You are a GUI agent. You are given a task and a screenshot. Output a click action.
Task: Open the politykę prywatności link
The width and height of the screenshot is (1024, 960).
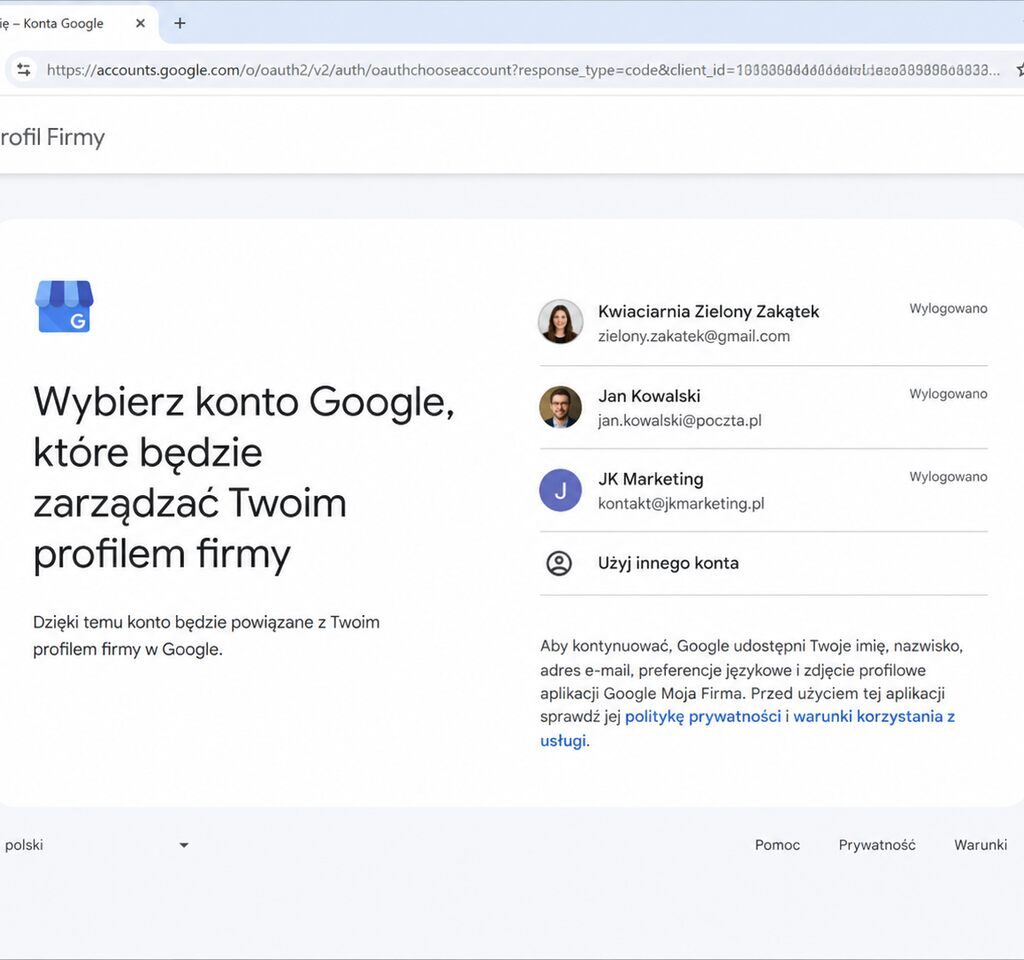point(703,716)
